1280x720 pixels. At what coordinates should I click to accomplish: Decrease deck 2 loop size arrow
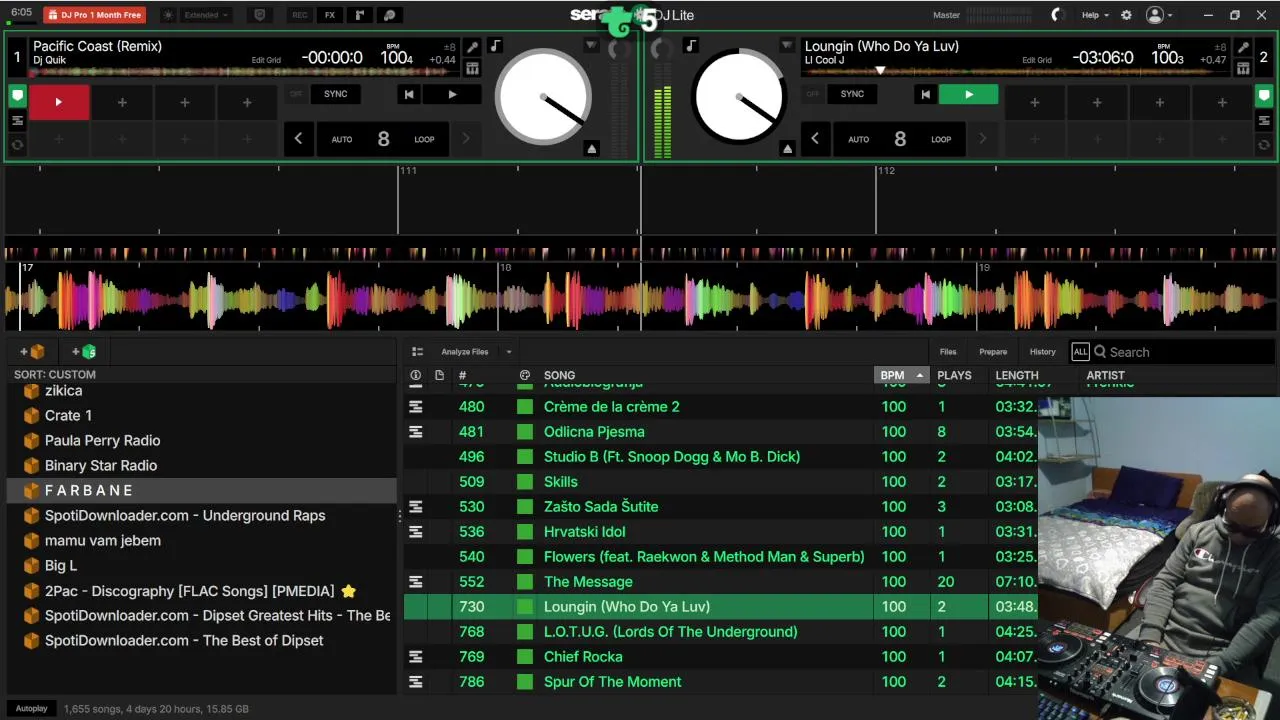click(815, 139)
